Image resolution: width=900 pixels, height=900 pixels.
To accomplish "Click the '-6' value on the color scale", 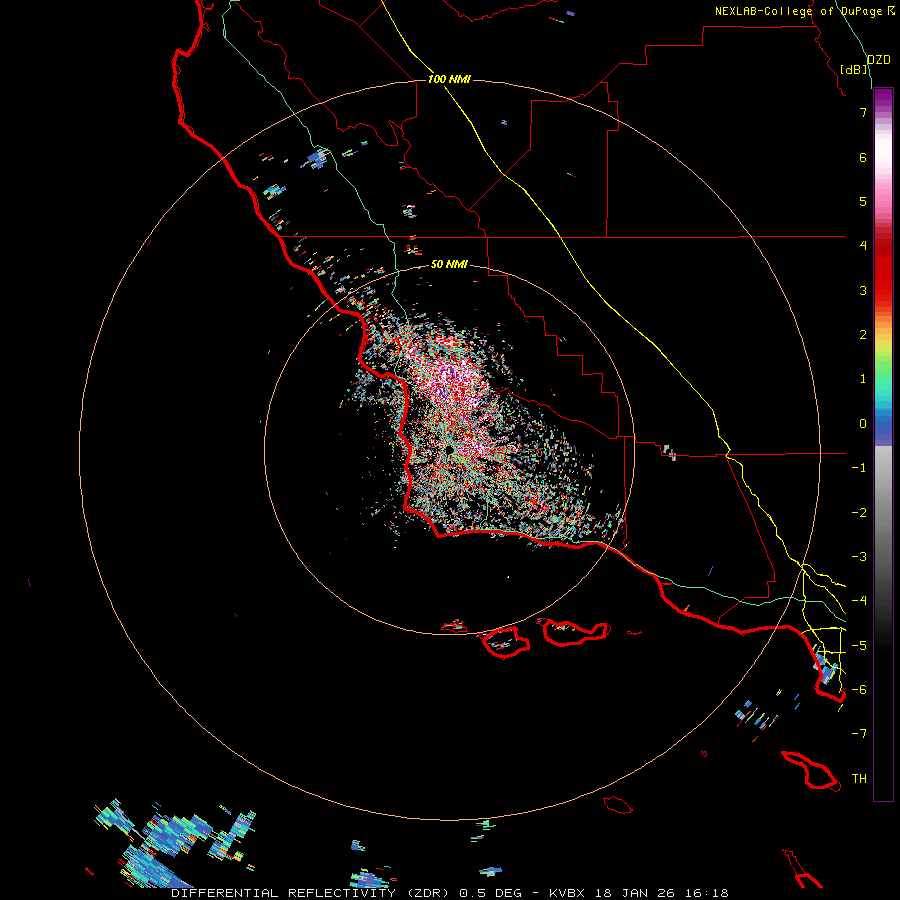I will point(859,690).
